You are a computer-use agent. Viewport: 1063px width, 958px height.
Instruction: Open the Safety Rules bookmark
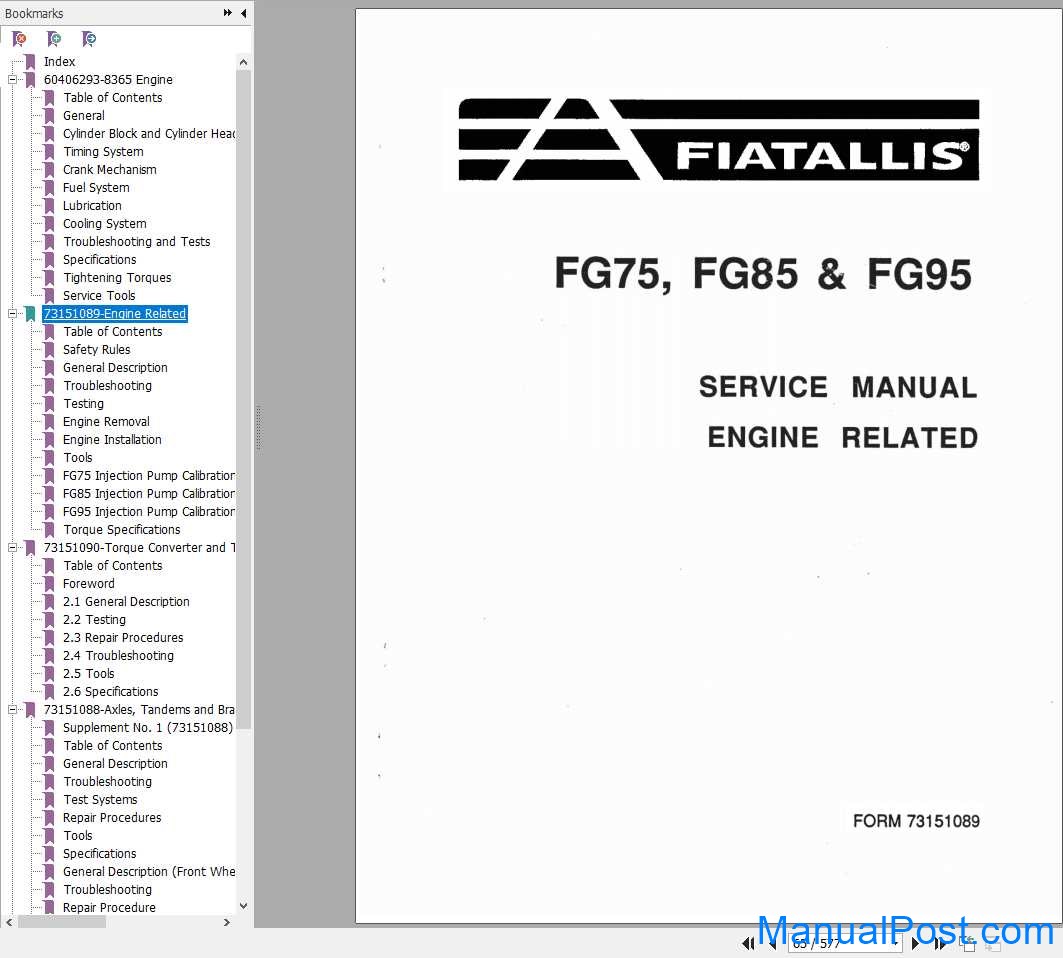(97, 349)
